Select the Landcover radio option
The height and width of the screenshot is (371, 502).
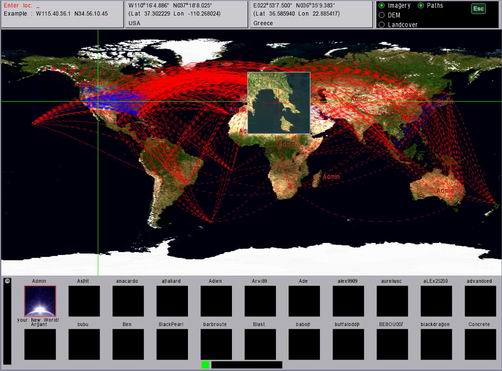[382, 24]
